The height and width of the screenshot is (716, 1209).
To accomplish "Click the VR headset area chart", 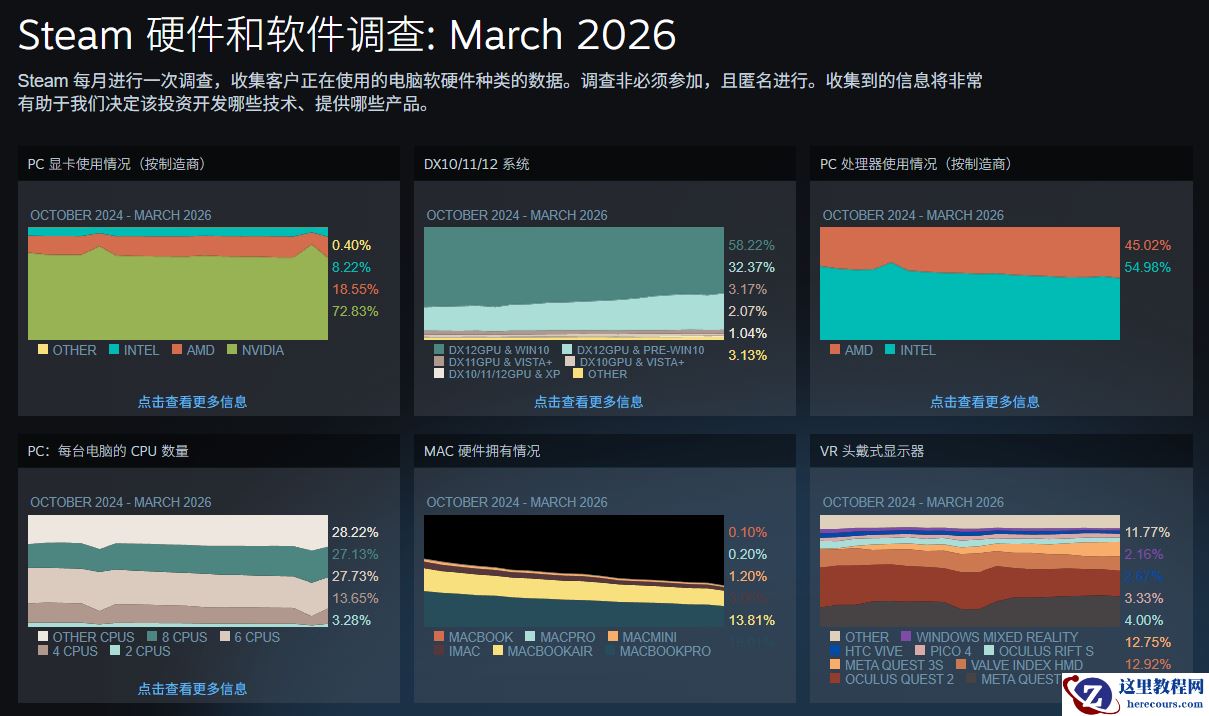I will (x=970, y=571).
